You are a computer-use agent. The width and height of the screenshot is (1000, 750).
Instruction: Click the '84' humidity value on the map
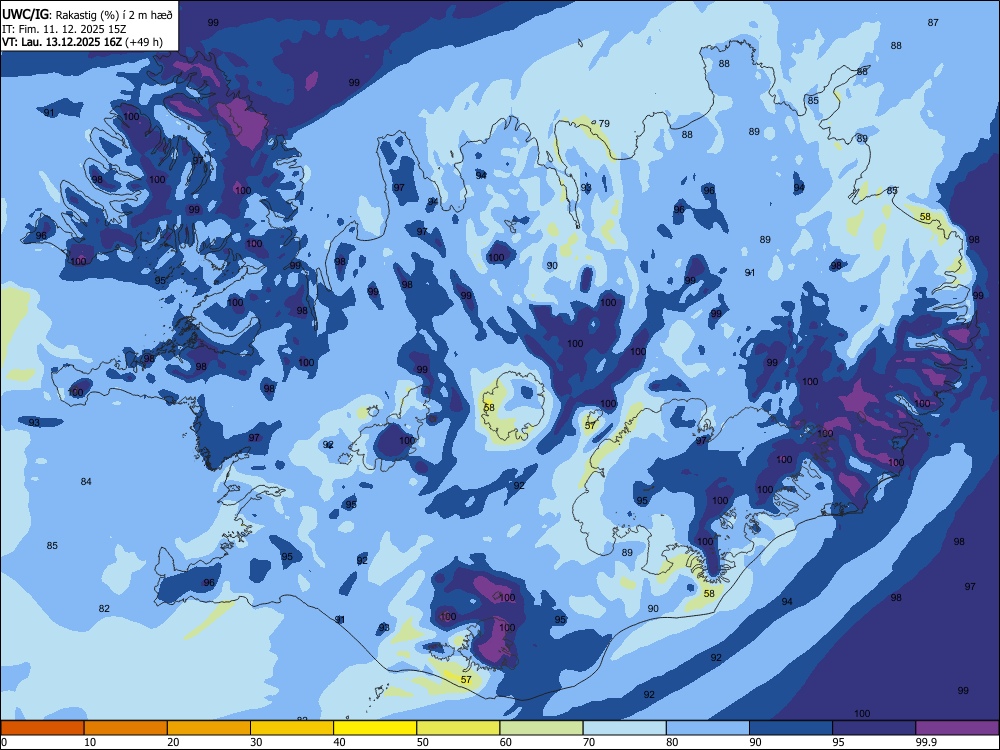(x=86, y=482)
